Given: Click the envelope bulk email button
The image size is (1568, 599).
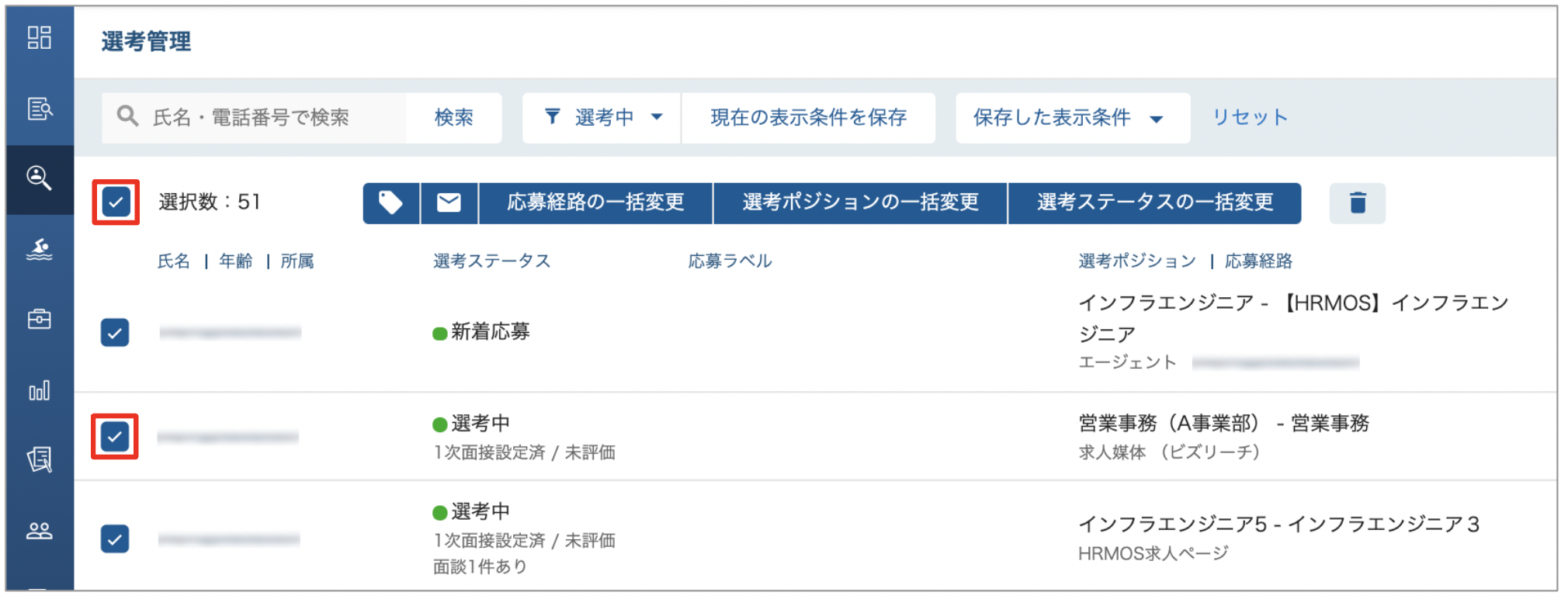Looking at the screenshot, I should 449,203.
